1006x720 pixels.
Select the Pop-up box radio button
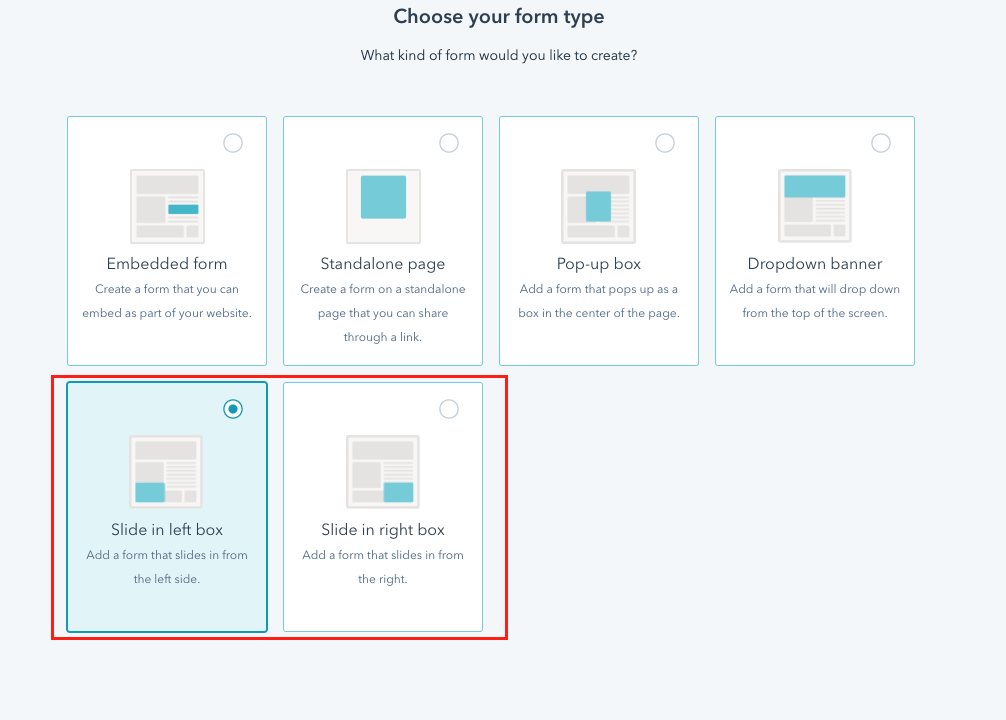coord(665,143)
